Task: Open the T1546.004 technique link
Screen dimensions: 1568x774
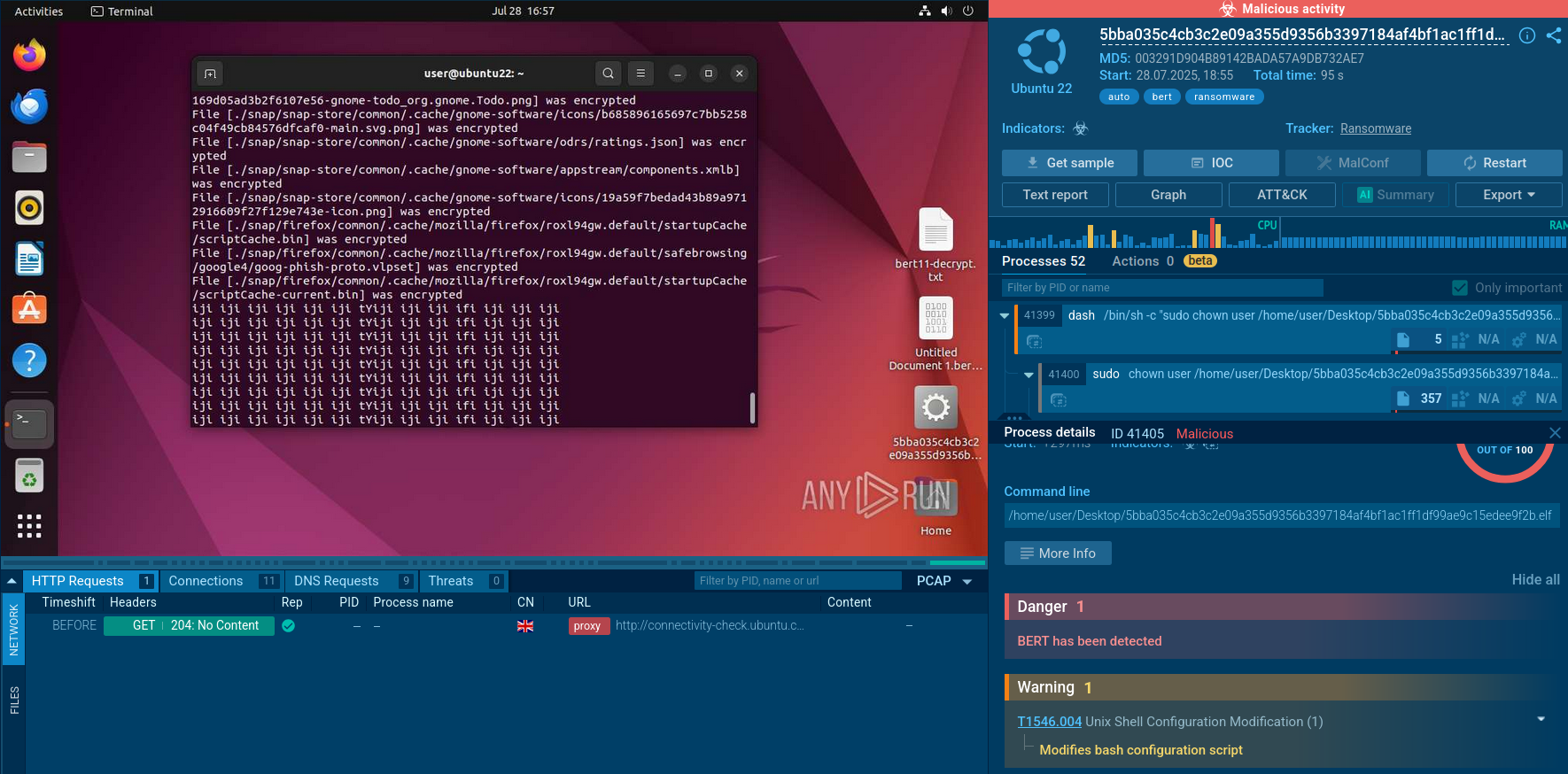Action: (1049, 722)
